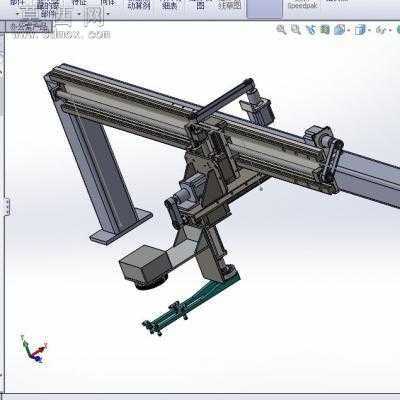Open the View Orientation icon
This screenshot has width=400, height=400.
click(339, 30)
